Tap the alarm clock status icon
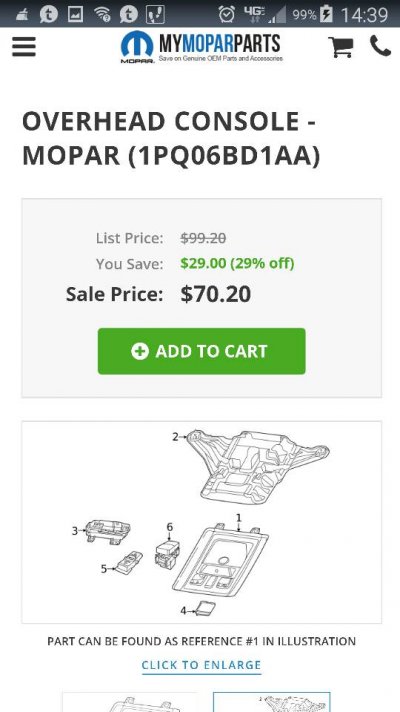Viewport: 400px width, 712px height. coord(226,14)
